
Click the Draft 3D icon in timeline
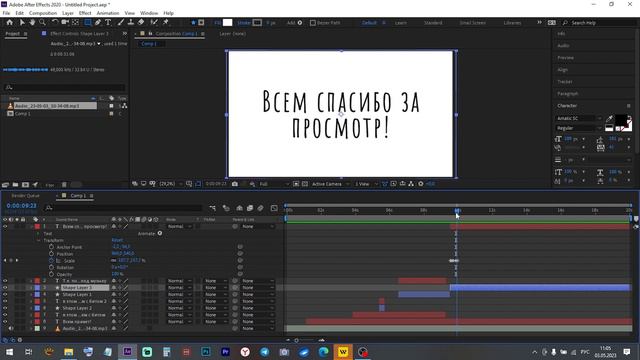click(x=226, y=208)
